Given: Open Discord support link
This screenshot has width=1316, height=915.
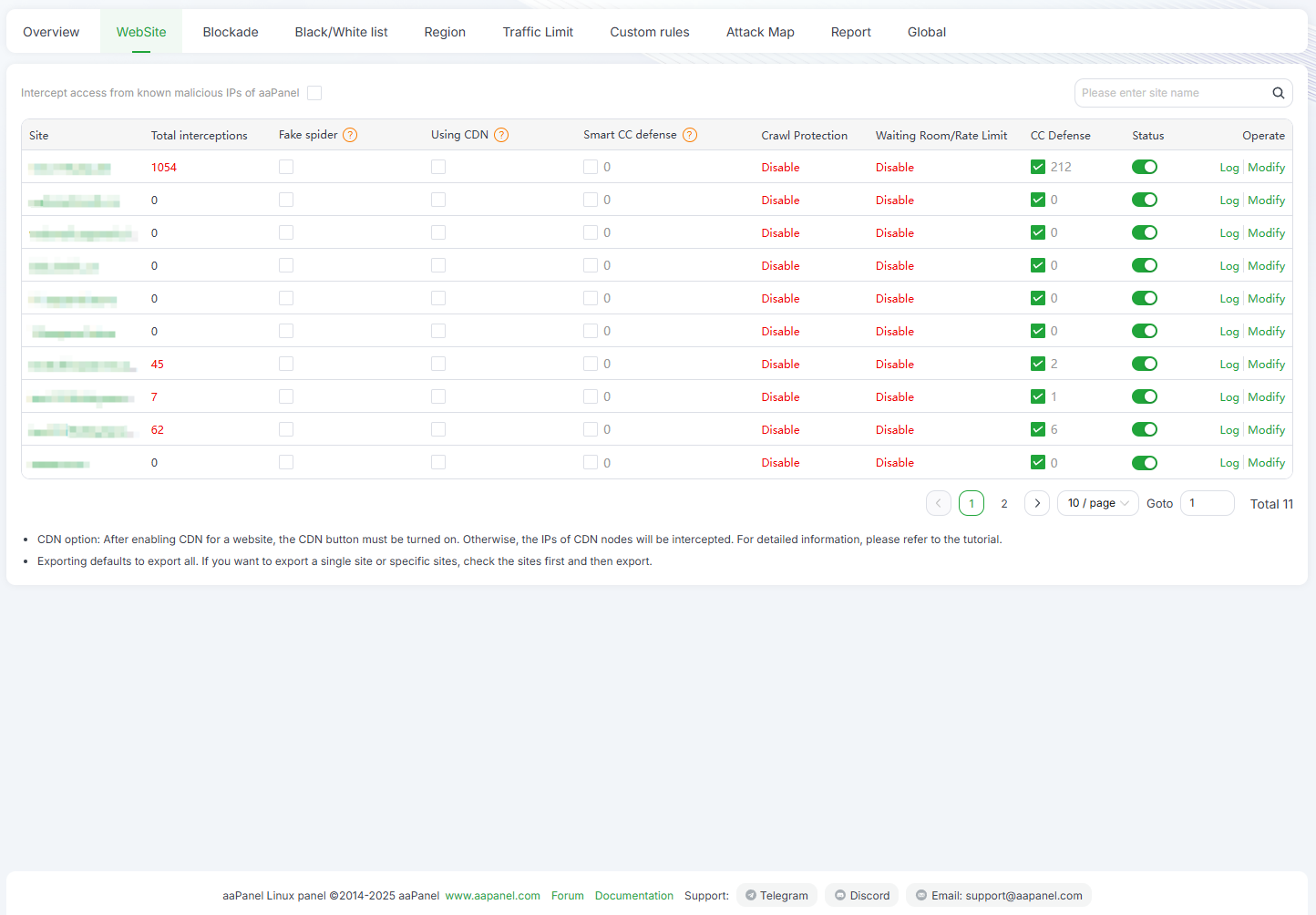Looking at the screenshot, I should [x=861, y=896].
